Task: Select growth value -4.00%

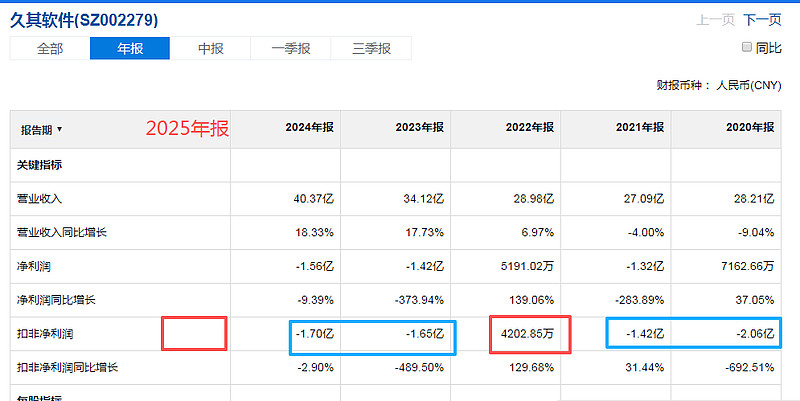Action: pos(646,232)
